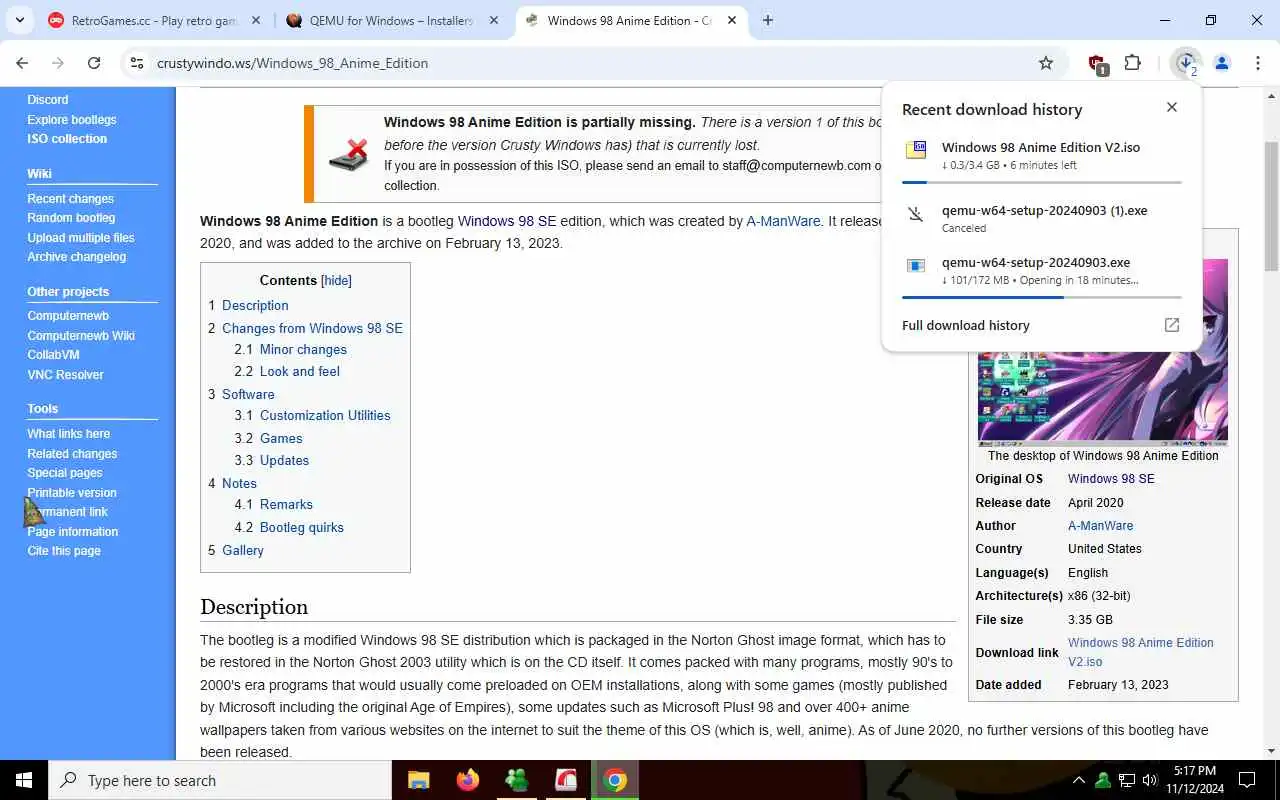This screenshot has width=1280, height=800.
Task: Jump to Games contents entry
Action: click(281, 438)
